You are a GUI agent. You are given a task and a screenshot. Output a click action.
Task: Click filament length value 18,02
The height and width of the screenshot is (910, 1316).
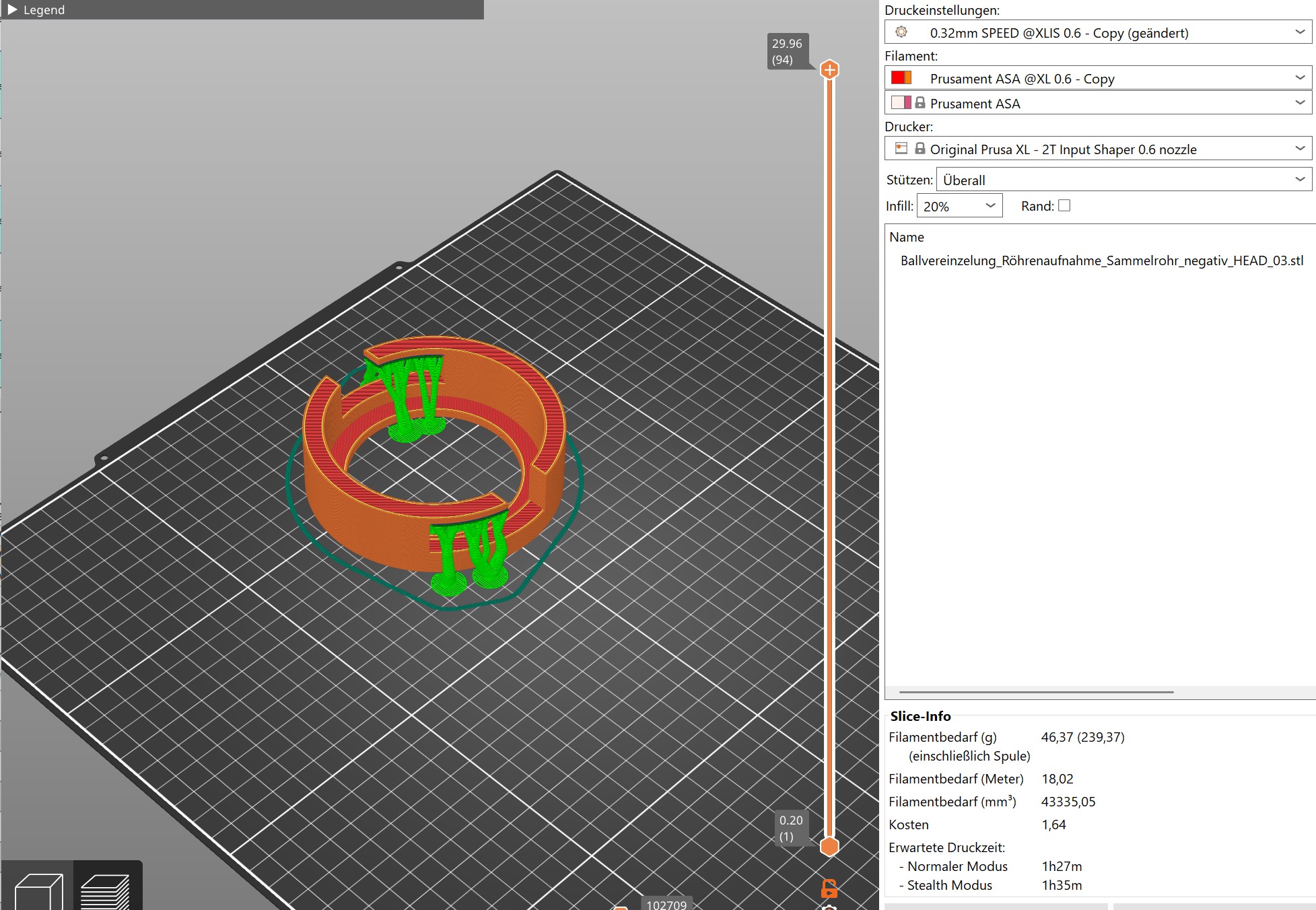coord(1057,779)
